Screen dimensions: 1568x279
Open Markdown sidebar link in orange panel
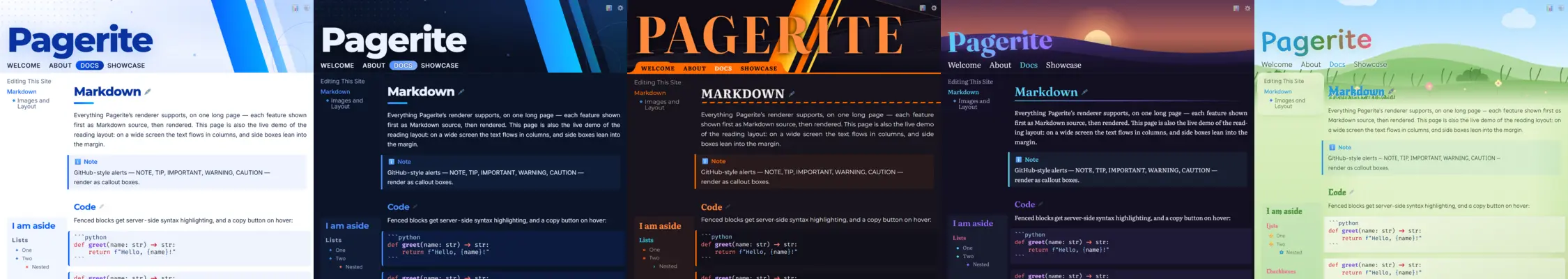(650, 93)
